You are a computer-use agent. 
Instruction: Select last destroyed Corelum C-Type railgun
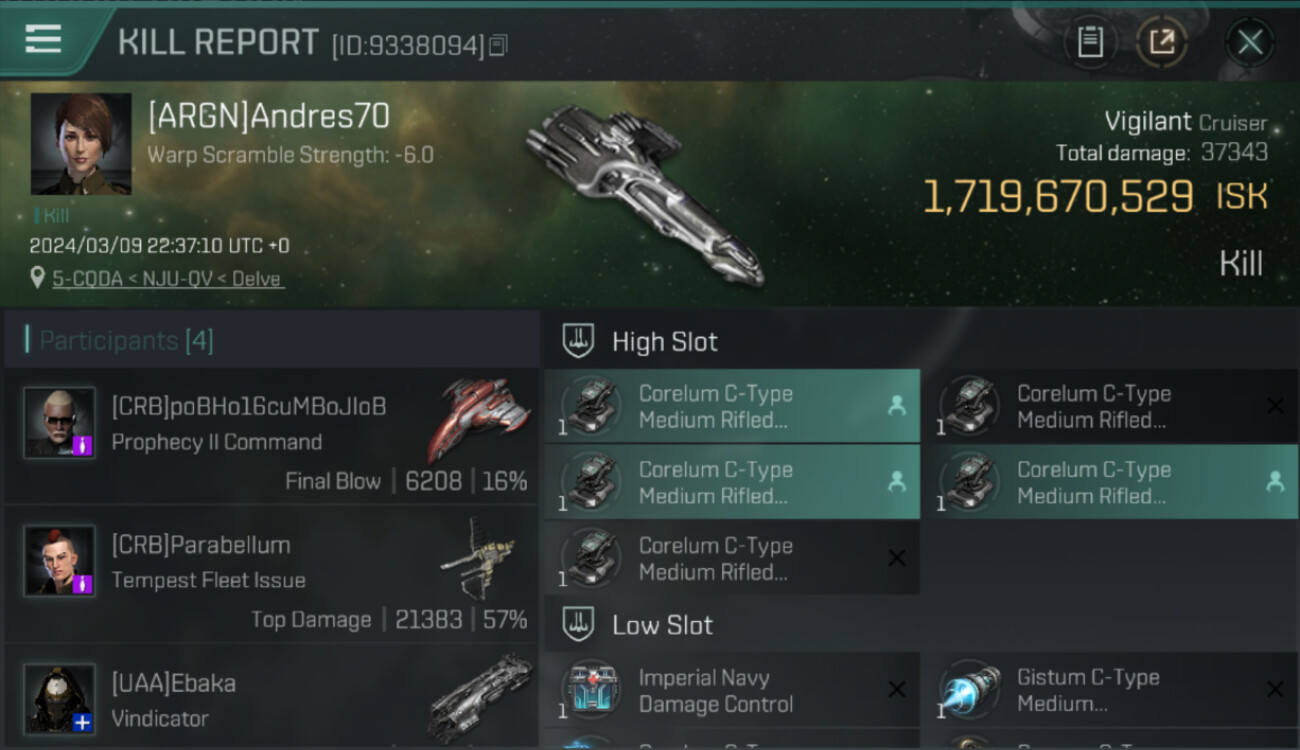[732, 558]
